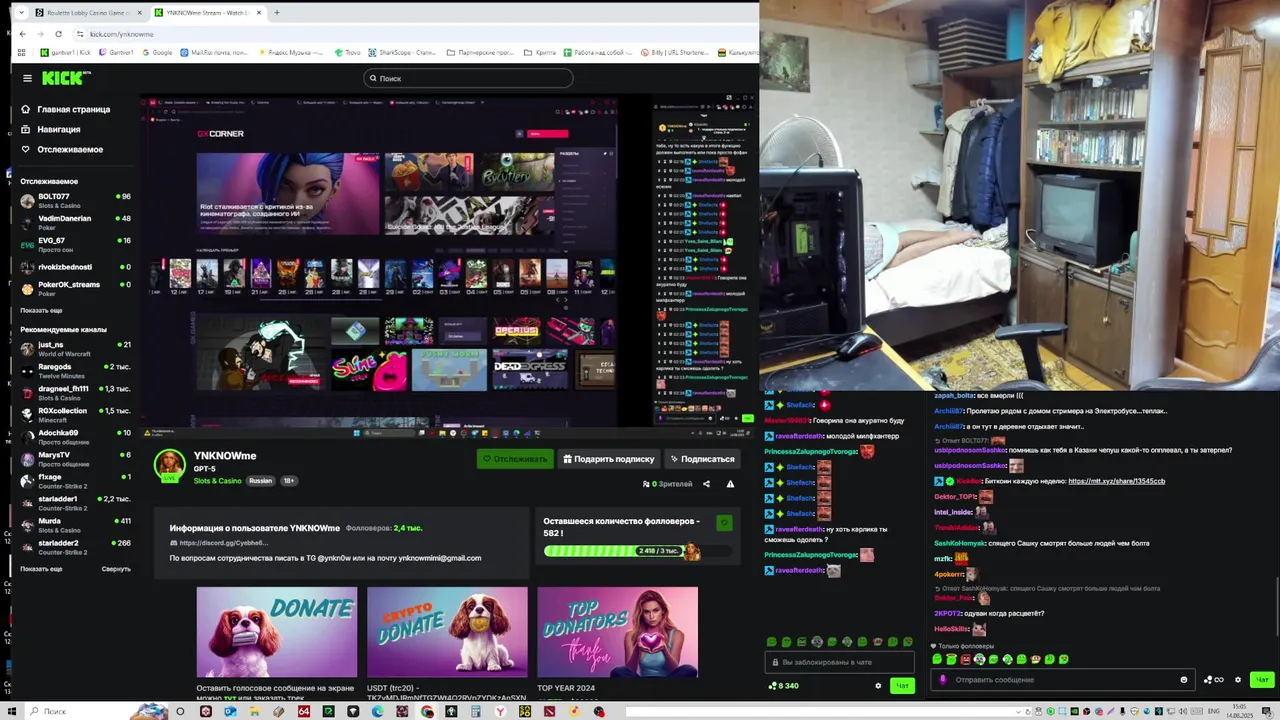Open the Google bookmark
The height and width of the screenshot is (720, 1280).
(156, 52)
